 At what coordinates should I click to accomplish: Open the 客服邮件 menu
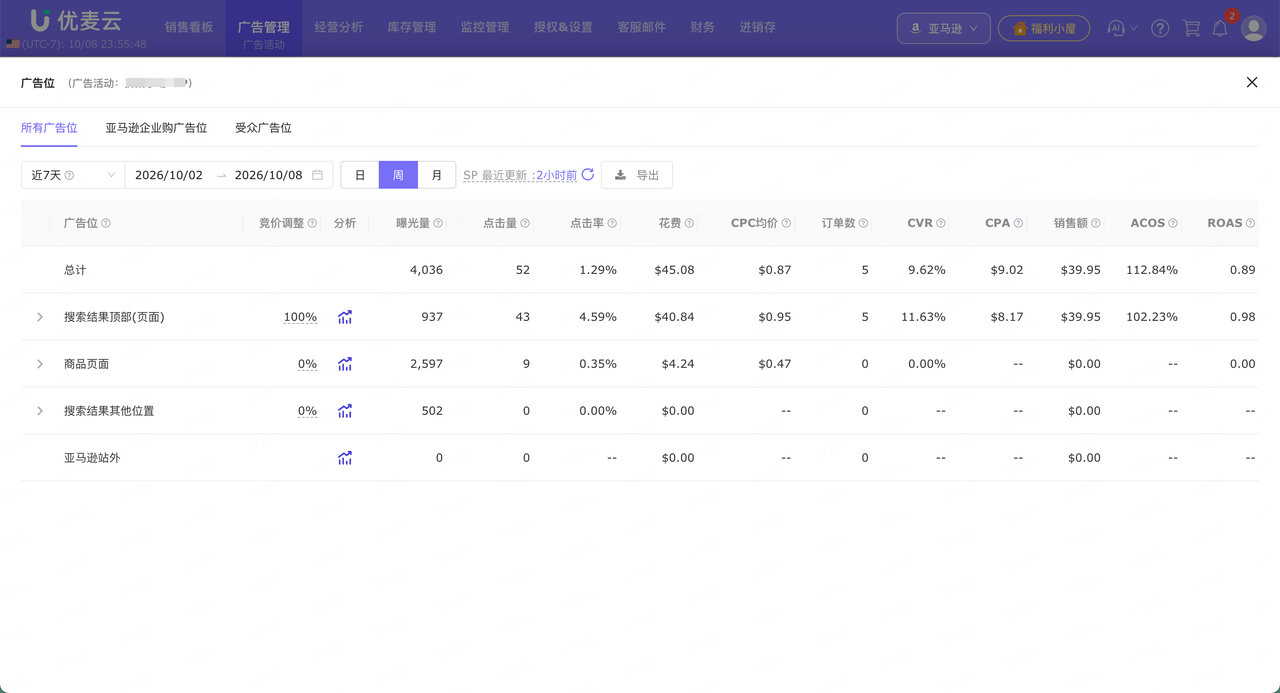[x=641, y=27]
